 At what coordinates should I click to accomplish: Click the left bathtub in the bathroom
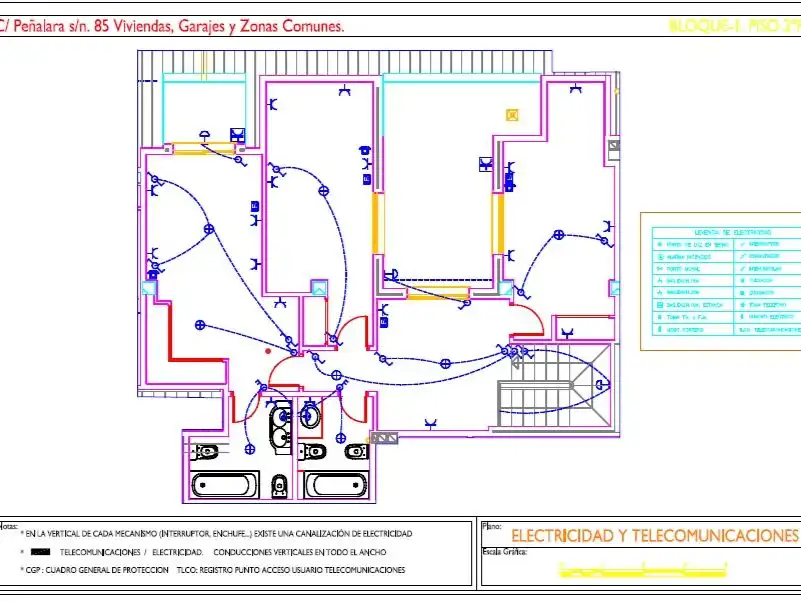coord(224,484)
